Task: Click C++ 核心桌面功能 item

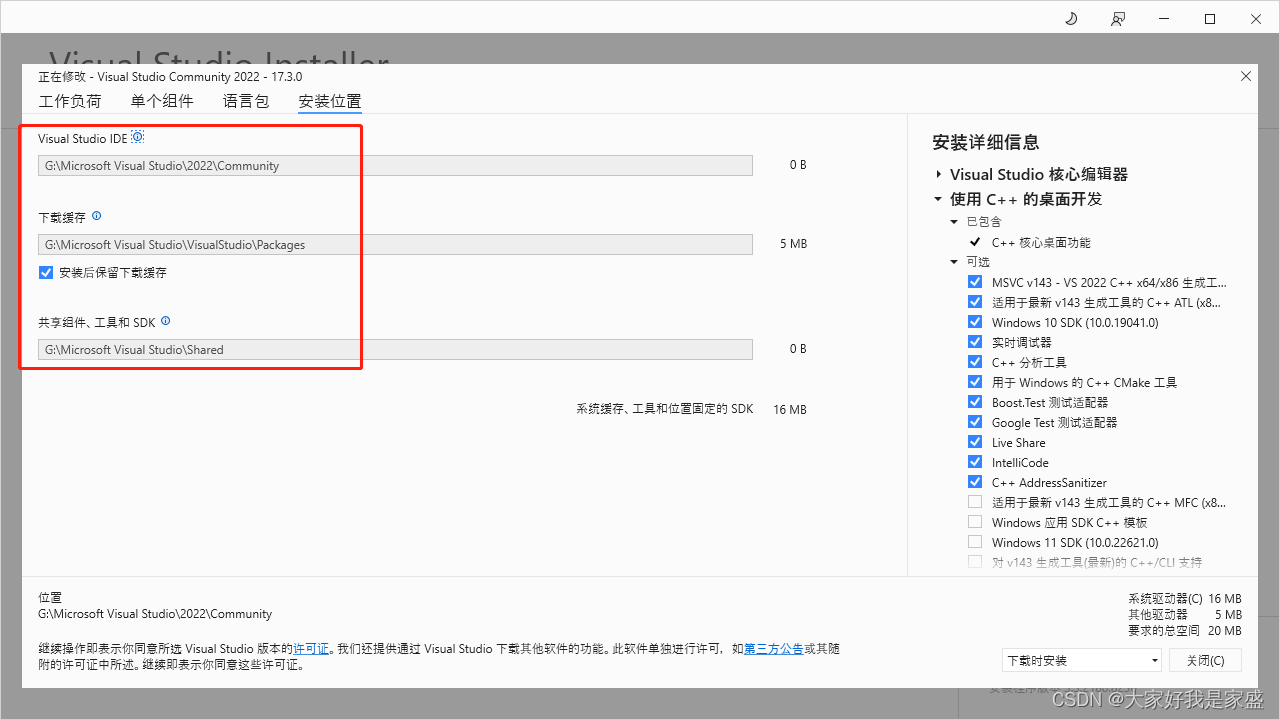Action: tap(1041, 242)
